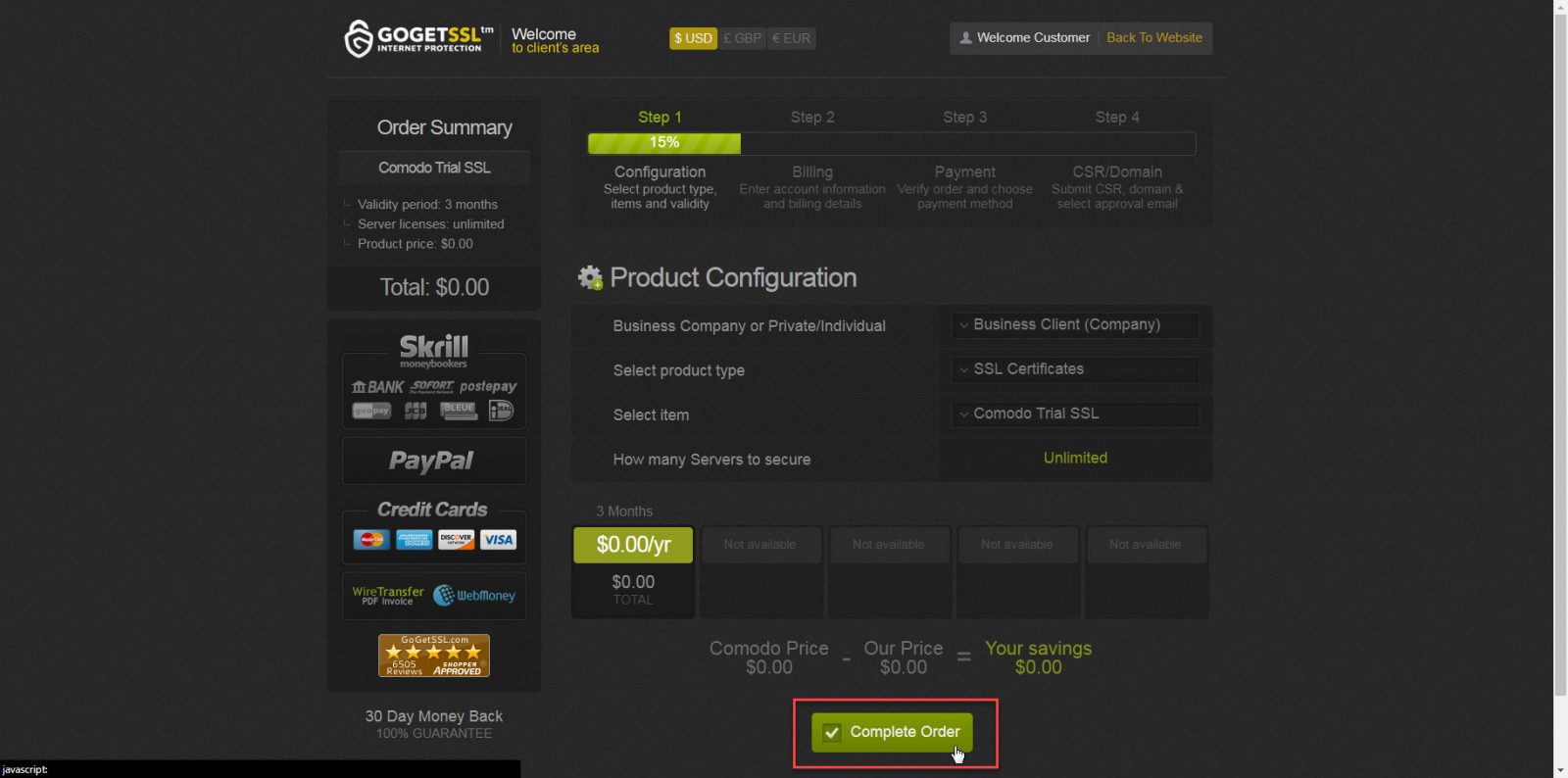Image resolution: width=1568 pixels, height=778 pixels.
Task: Click the WebMoney logo
Action: point(474,595)
